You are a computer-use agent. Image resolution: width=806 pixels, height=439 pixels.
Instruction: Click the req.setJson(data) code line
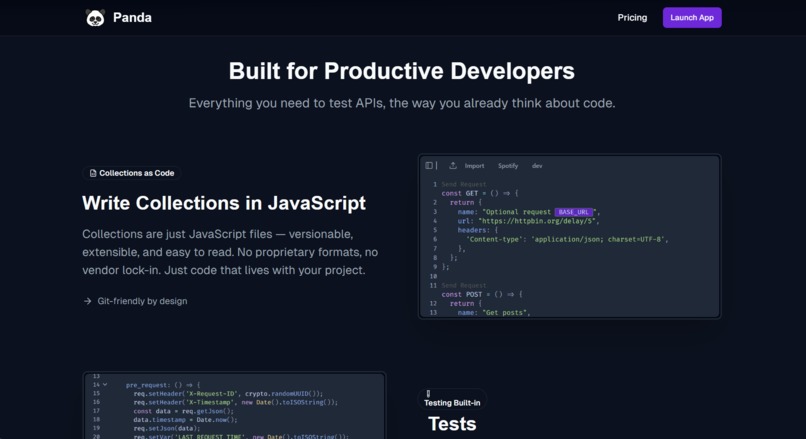(167, 428)
